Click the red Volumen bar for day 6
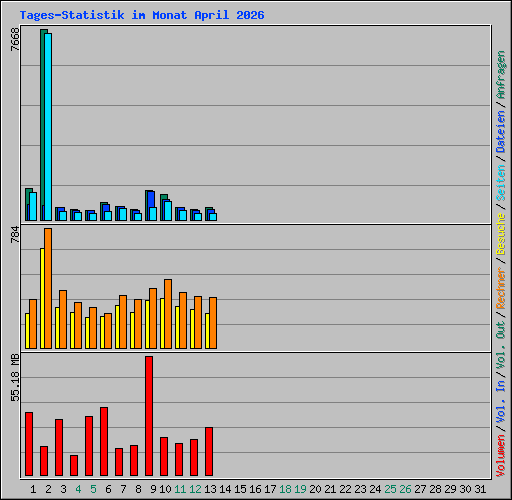The width and height of the screenshot is (512, 500). pos(104,441)
